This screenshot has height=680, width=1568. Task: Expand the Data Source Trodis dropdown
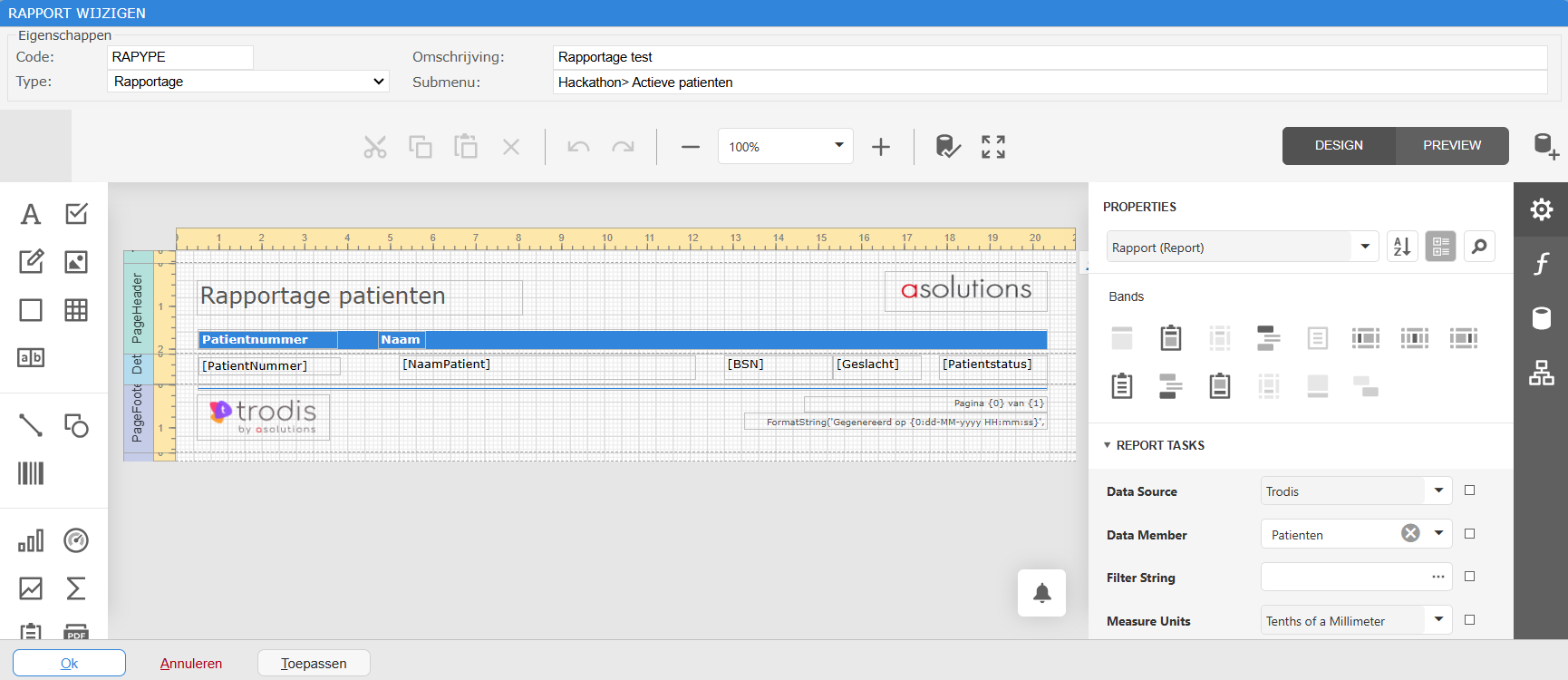click(1438, 491)
